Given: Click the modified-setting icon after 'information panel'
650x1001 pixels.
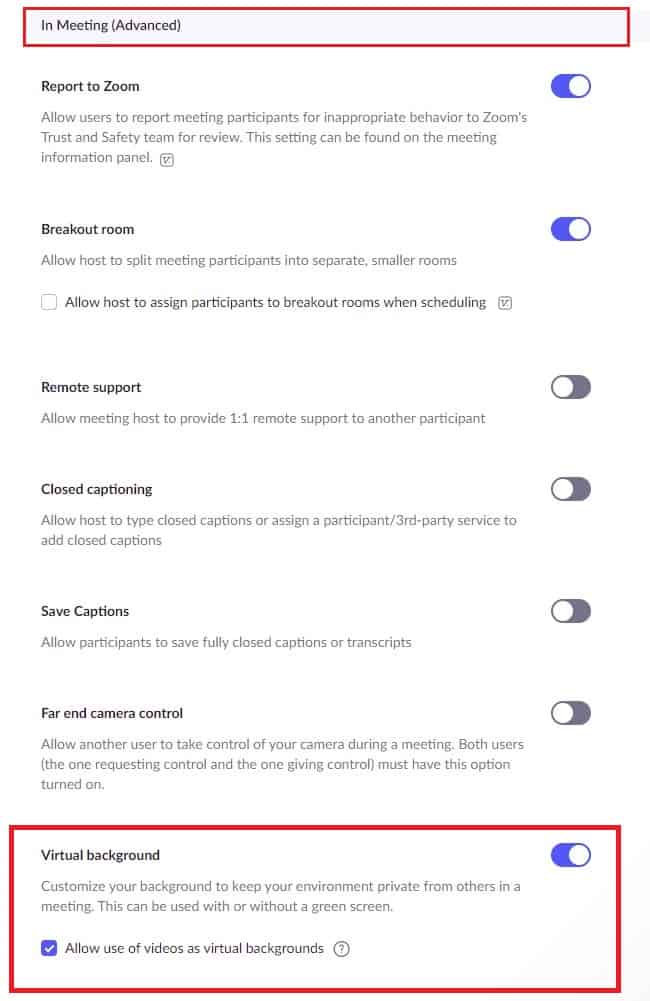Looking at the screenshot, I should click(x=167, y=160).
